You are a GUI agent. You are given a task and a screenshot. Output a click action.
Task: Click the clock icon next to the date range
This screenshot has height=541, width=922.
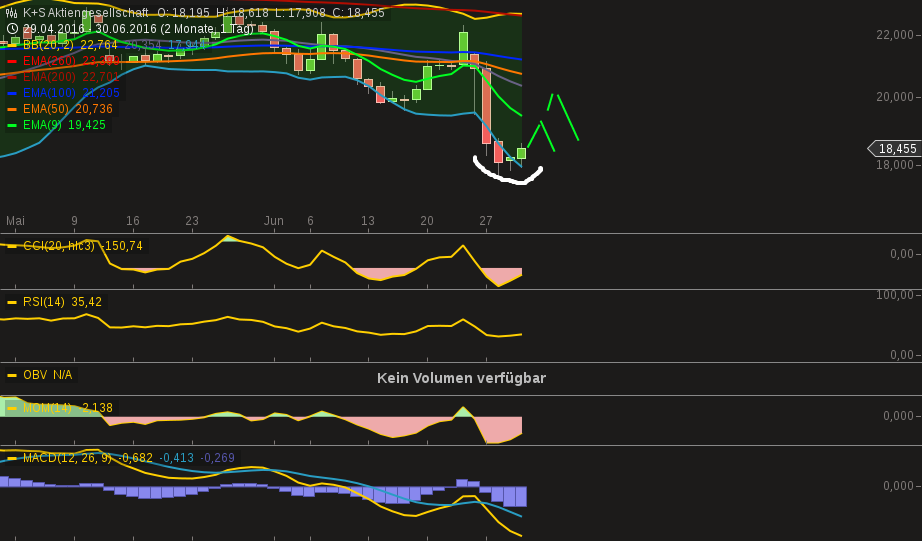[12, 29]
